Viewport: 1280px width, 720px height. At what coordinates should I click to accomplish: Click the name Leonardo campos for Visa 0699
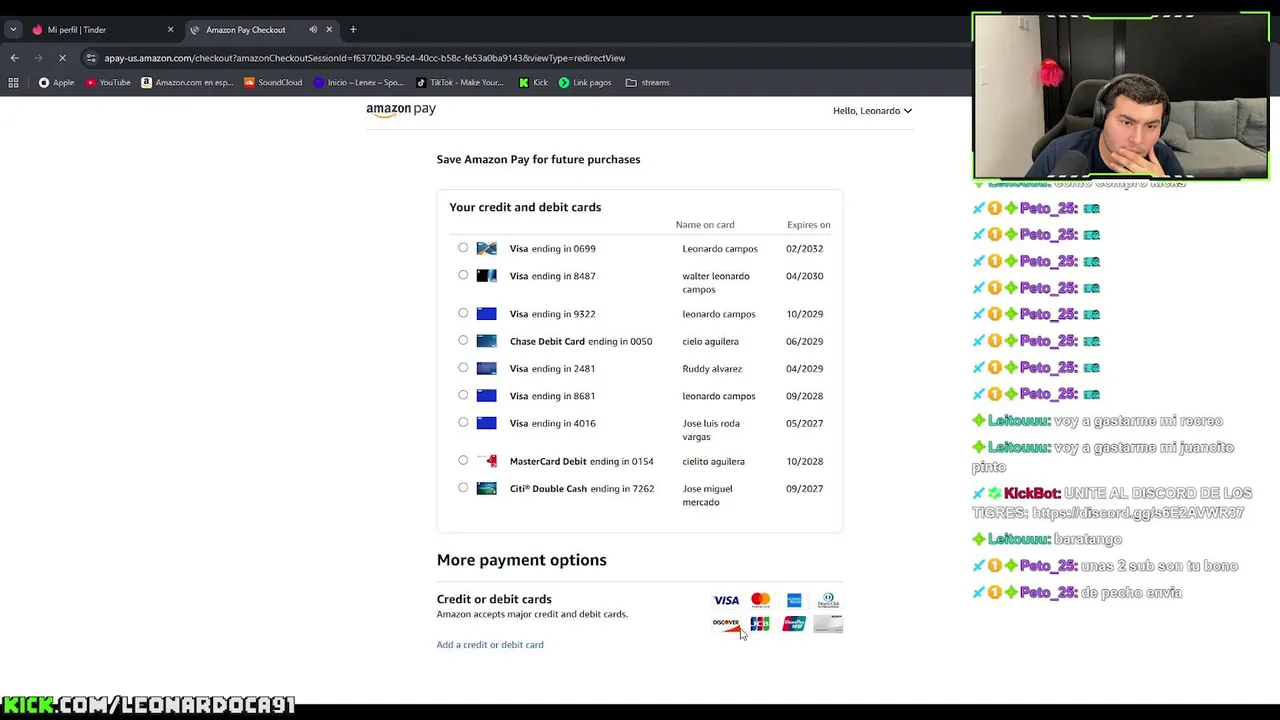pos(720,249)
